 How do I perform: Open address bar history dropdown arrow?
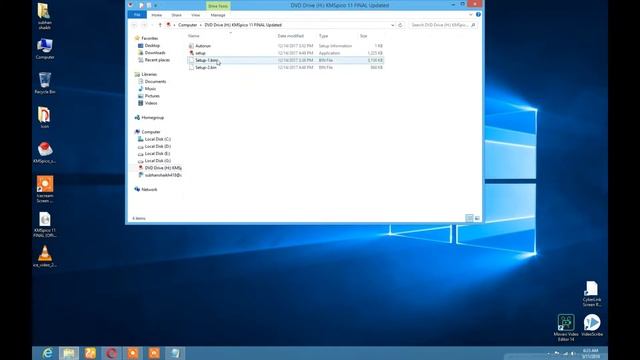[x=393, y=25]
